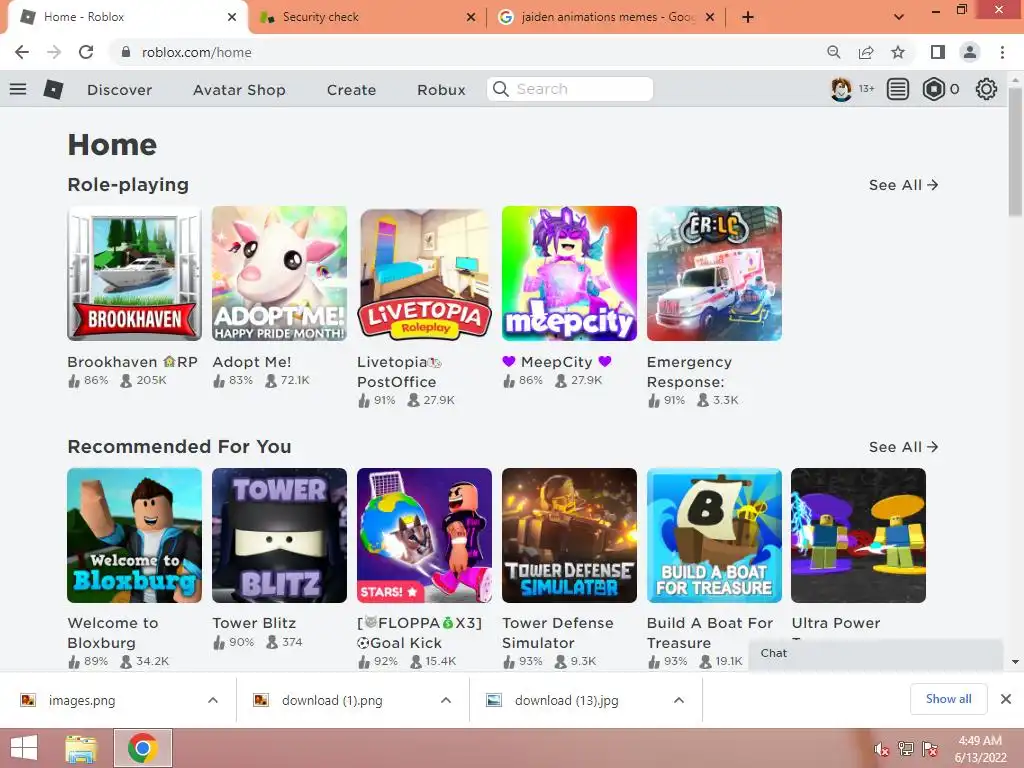This screenshot has height=768, width=1024.
Task: Open the Avatar Shop page
Action: pos(239,90)
